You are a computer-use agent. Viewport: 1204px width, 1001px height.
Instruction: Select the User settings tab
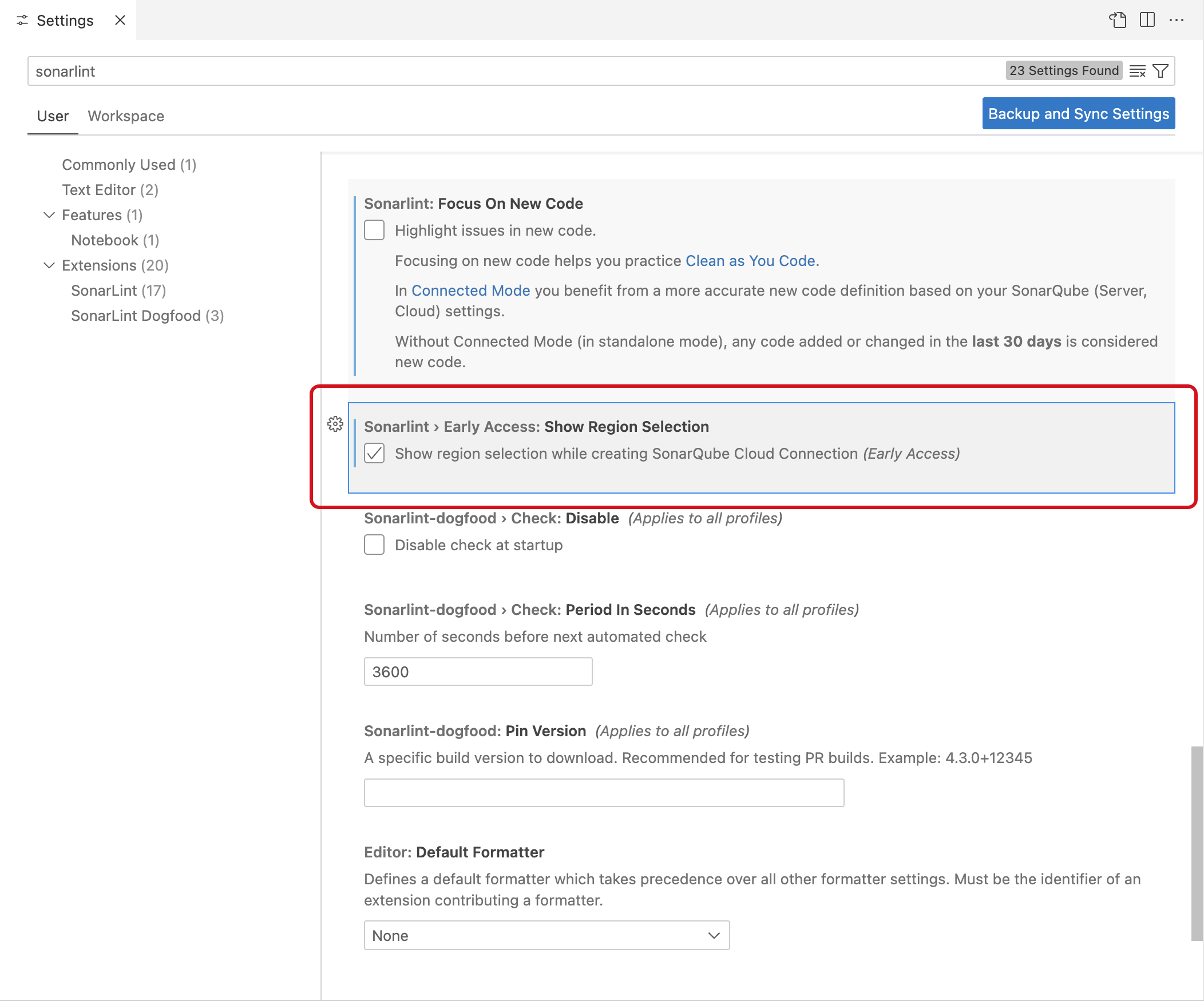tap(53, 116)
